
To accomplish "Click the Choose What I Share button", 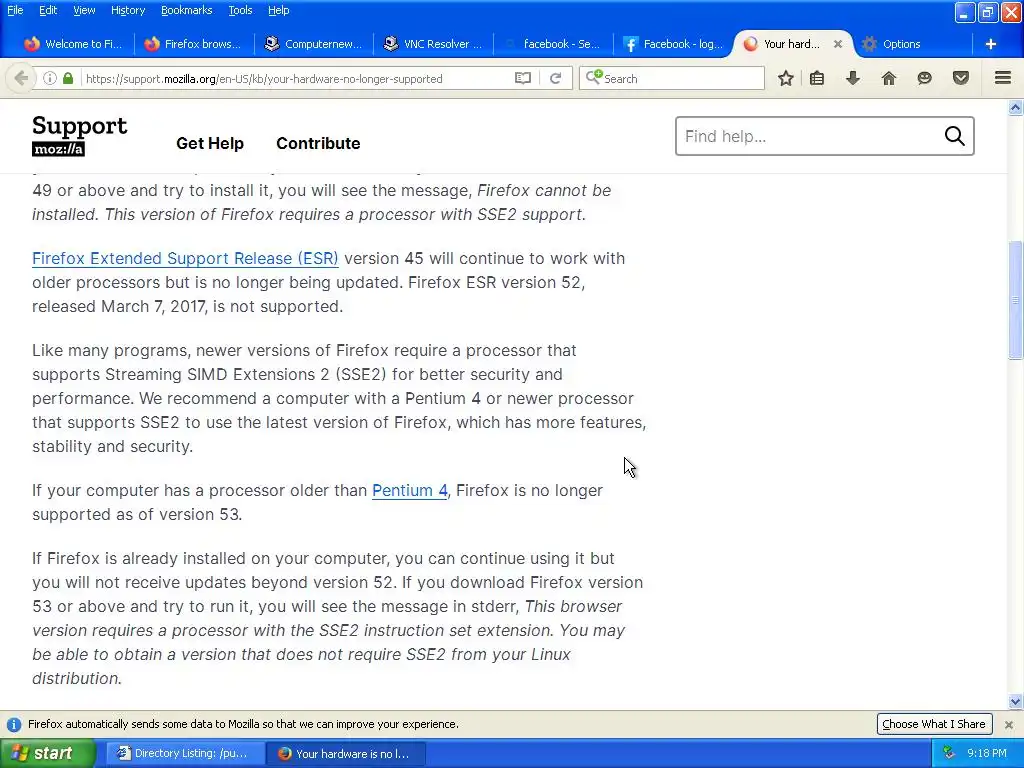I will tap(934, 724).
